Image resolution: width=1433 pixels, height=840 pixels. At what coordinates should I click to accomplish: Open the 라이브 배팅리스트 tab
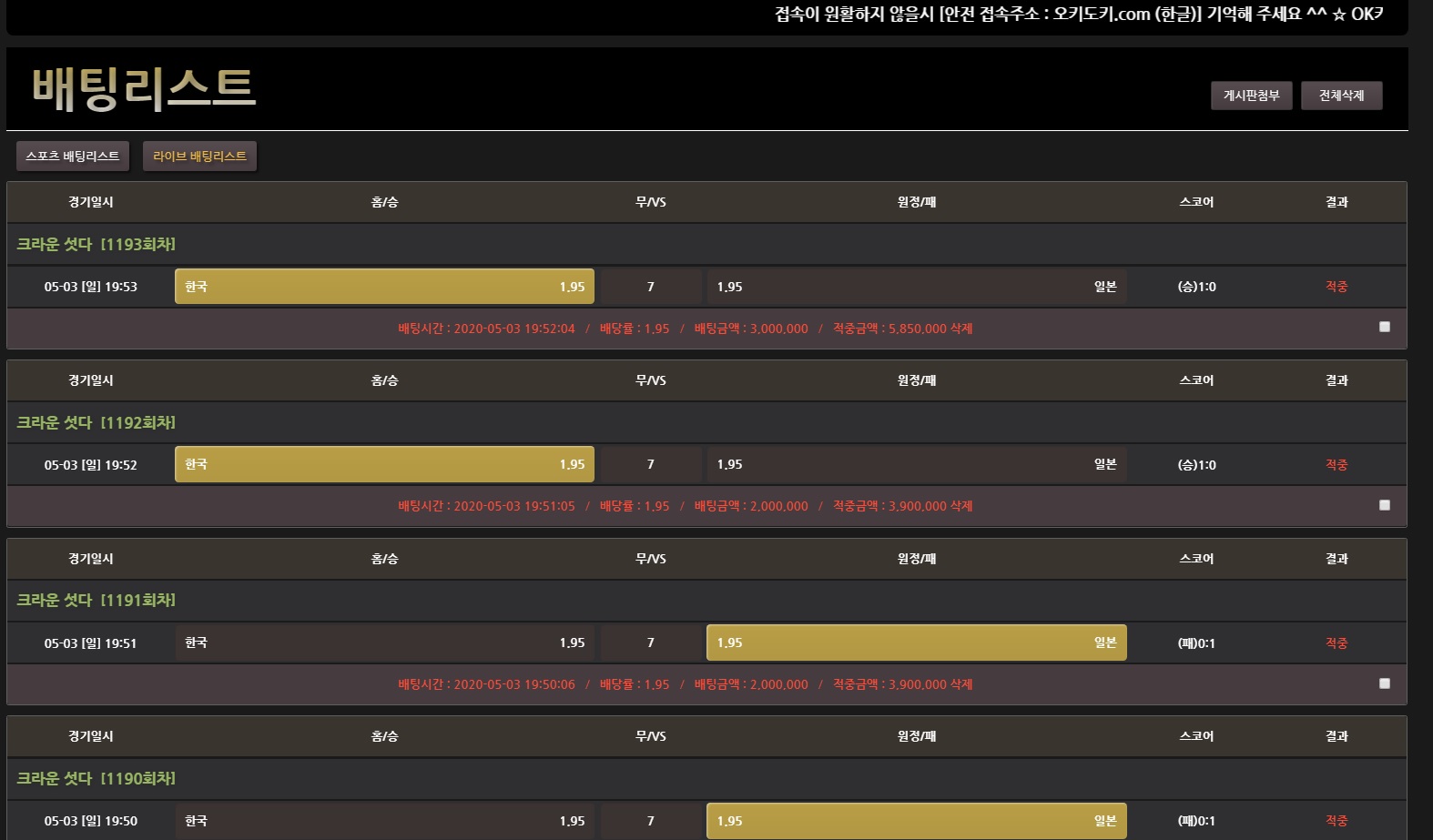tap(199, 157)
